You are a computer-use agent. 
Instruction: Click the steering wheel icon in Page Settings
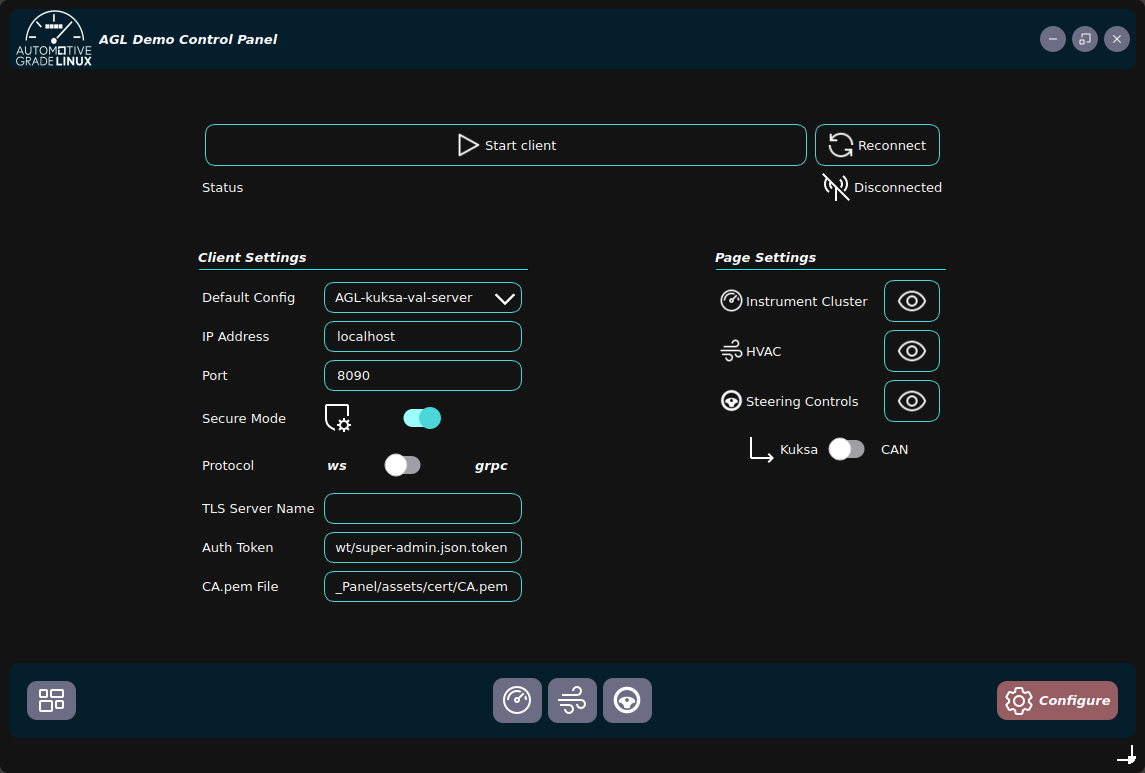point(731,401)
